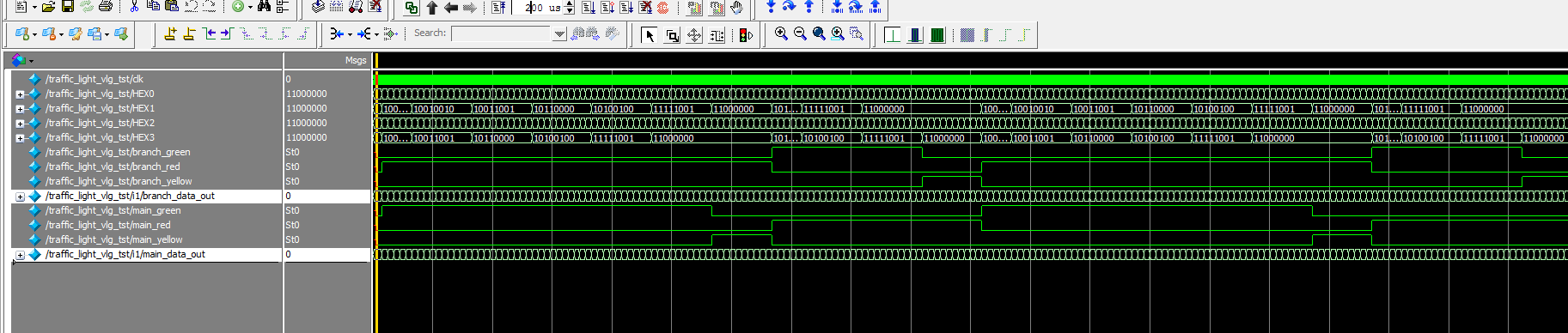Open the New file icon's dropdown arrow

[x=34, y=8]
